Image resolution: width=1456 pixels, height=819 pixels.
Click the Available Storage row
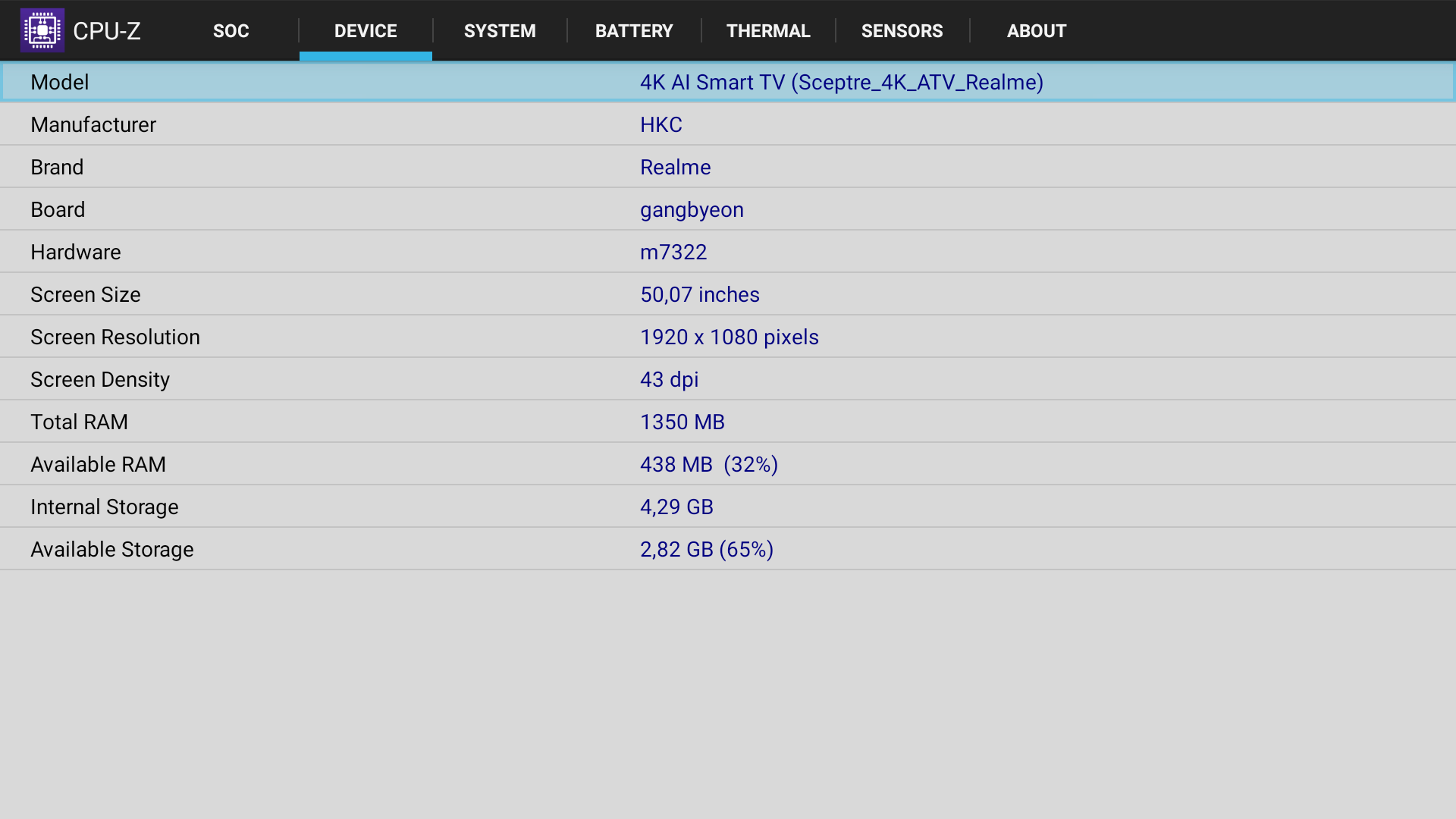pos(728,549)
